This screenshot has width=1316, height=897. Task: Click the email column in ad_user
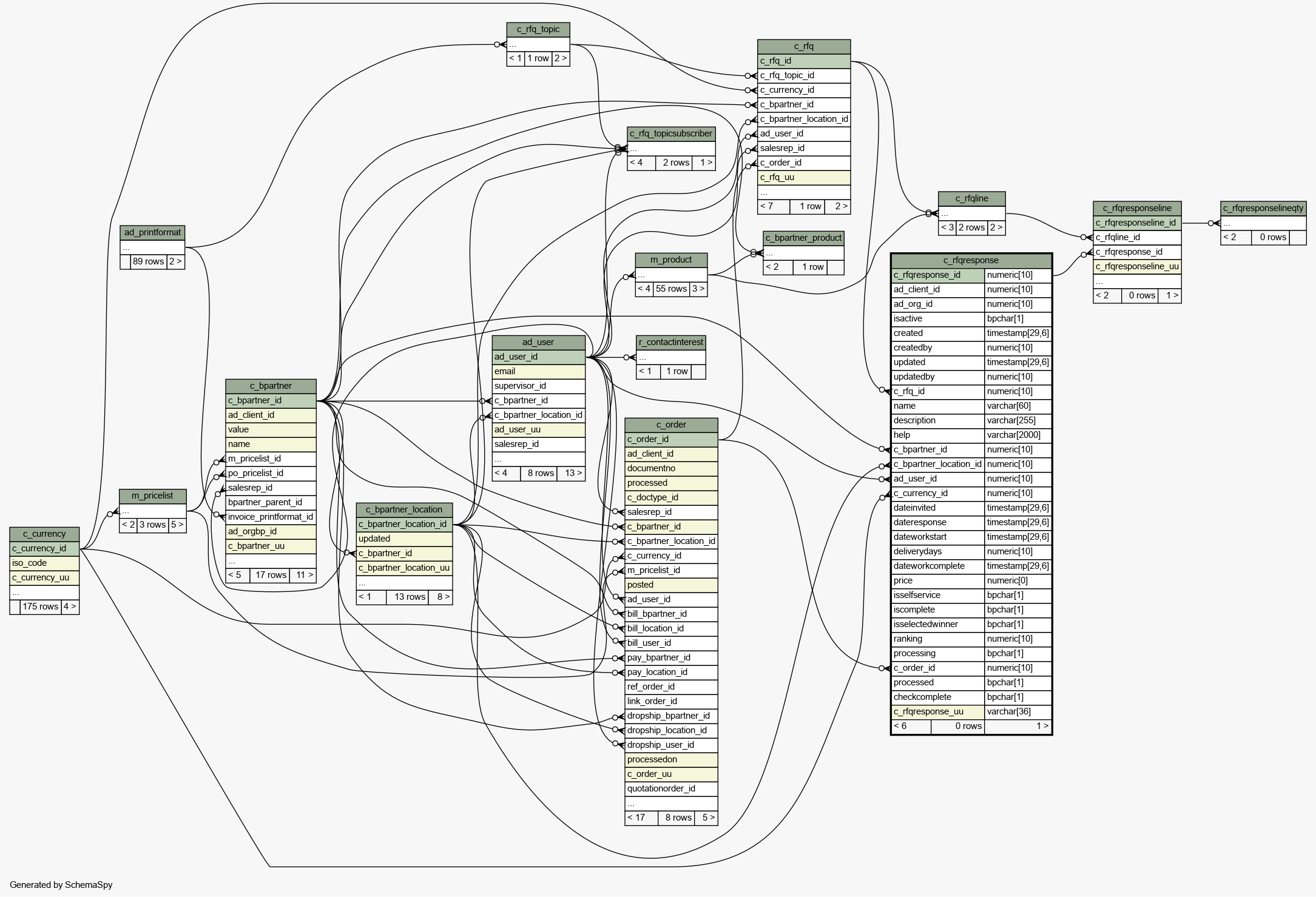(538, 372)
